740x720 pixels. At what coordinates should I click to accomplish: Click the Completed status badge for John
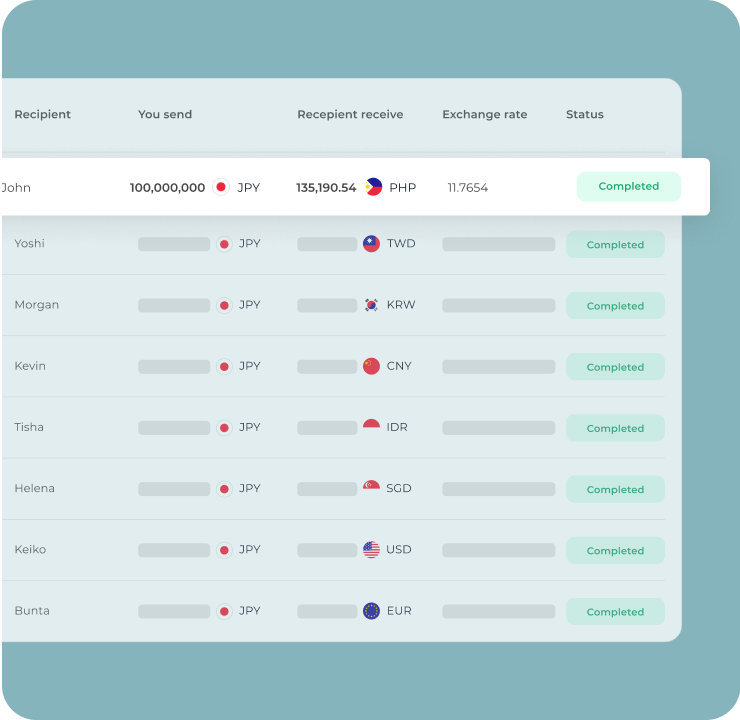coord(628,187)
